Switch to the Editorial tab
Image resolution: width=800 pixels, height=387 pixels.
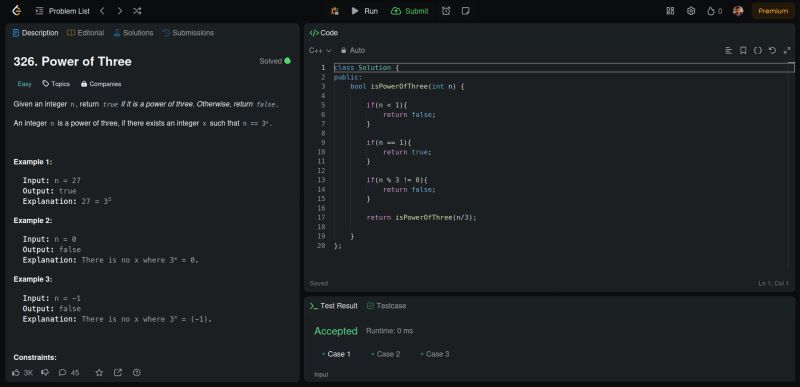86,33
